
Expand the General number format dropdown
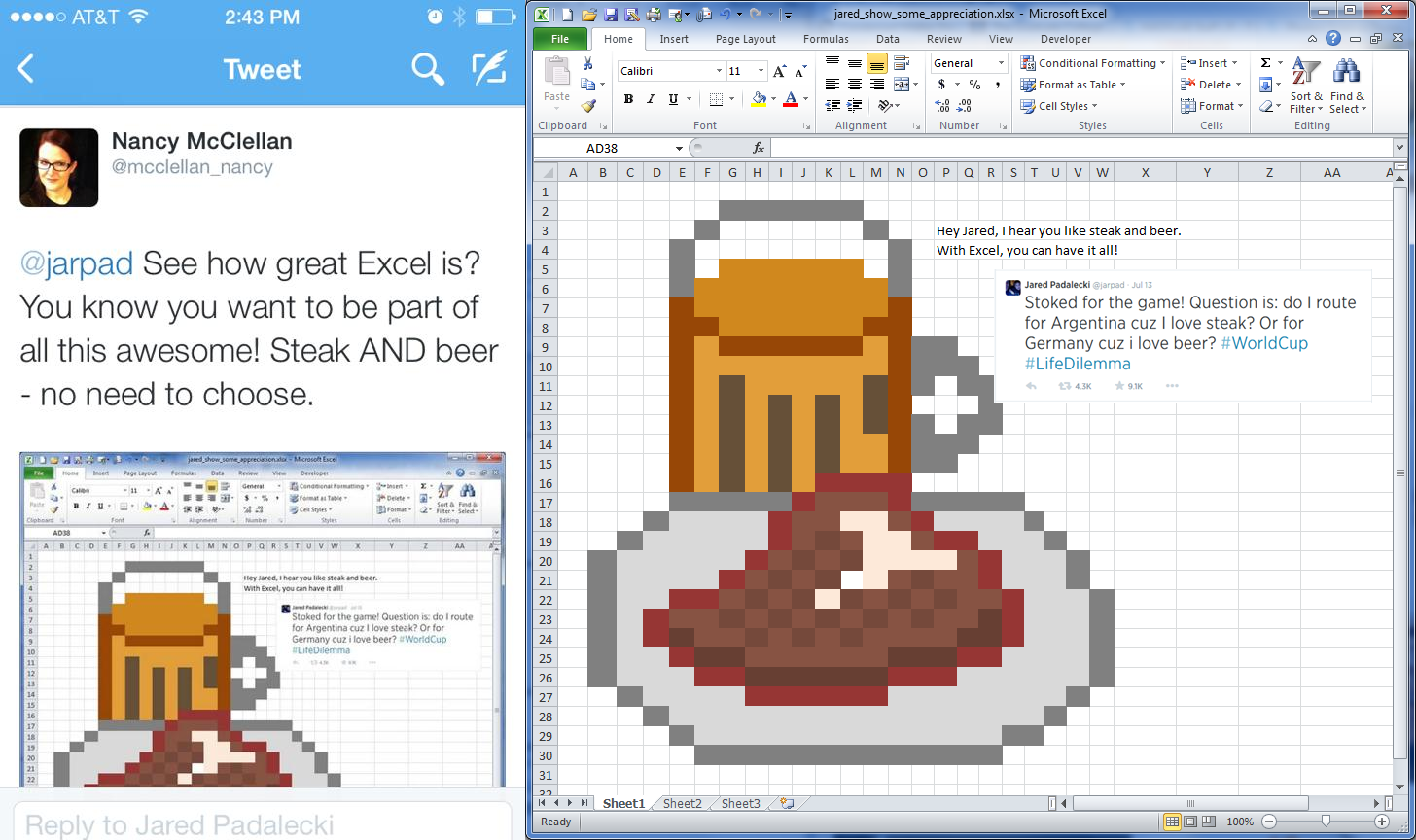point(1001,63)
